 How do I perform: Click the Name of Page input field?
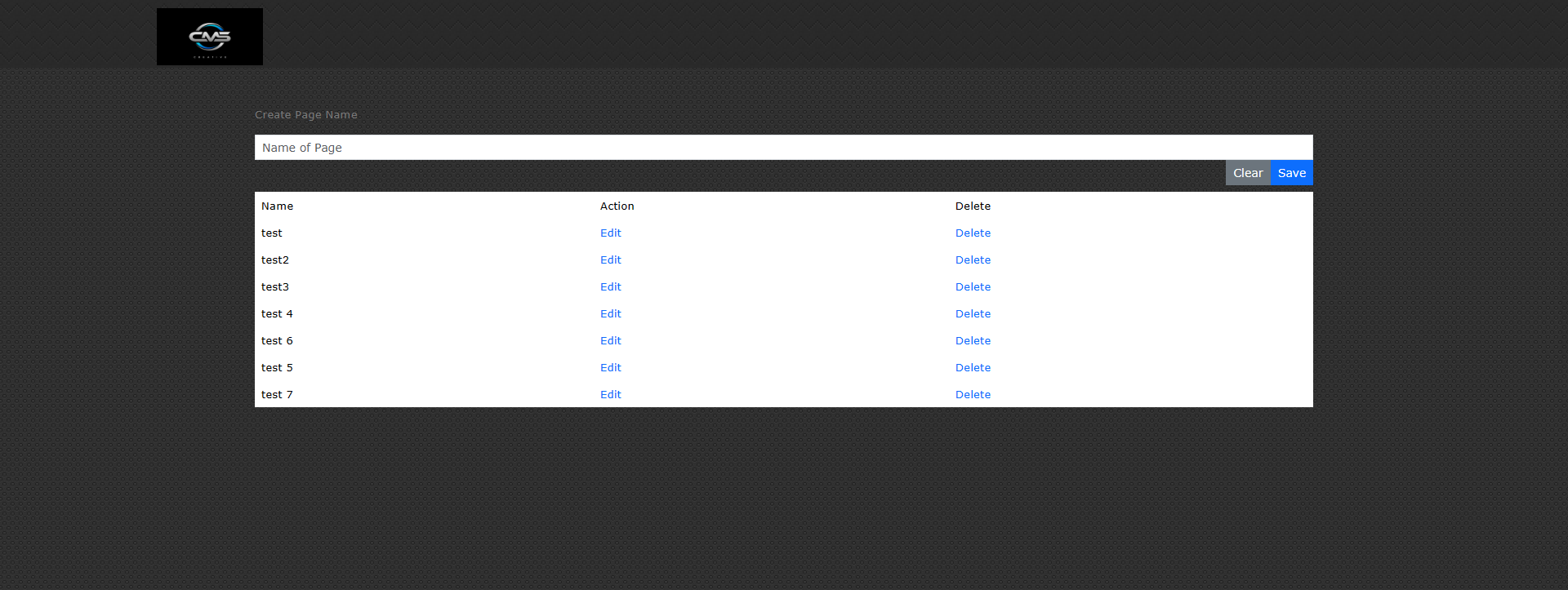point(783,148)
